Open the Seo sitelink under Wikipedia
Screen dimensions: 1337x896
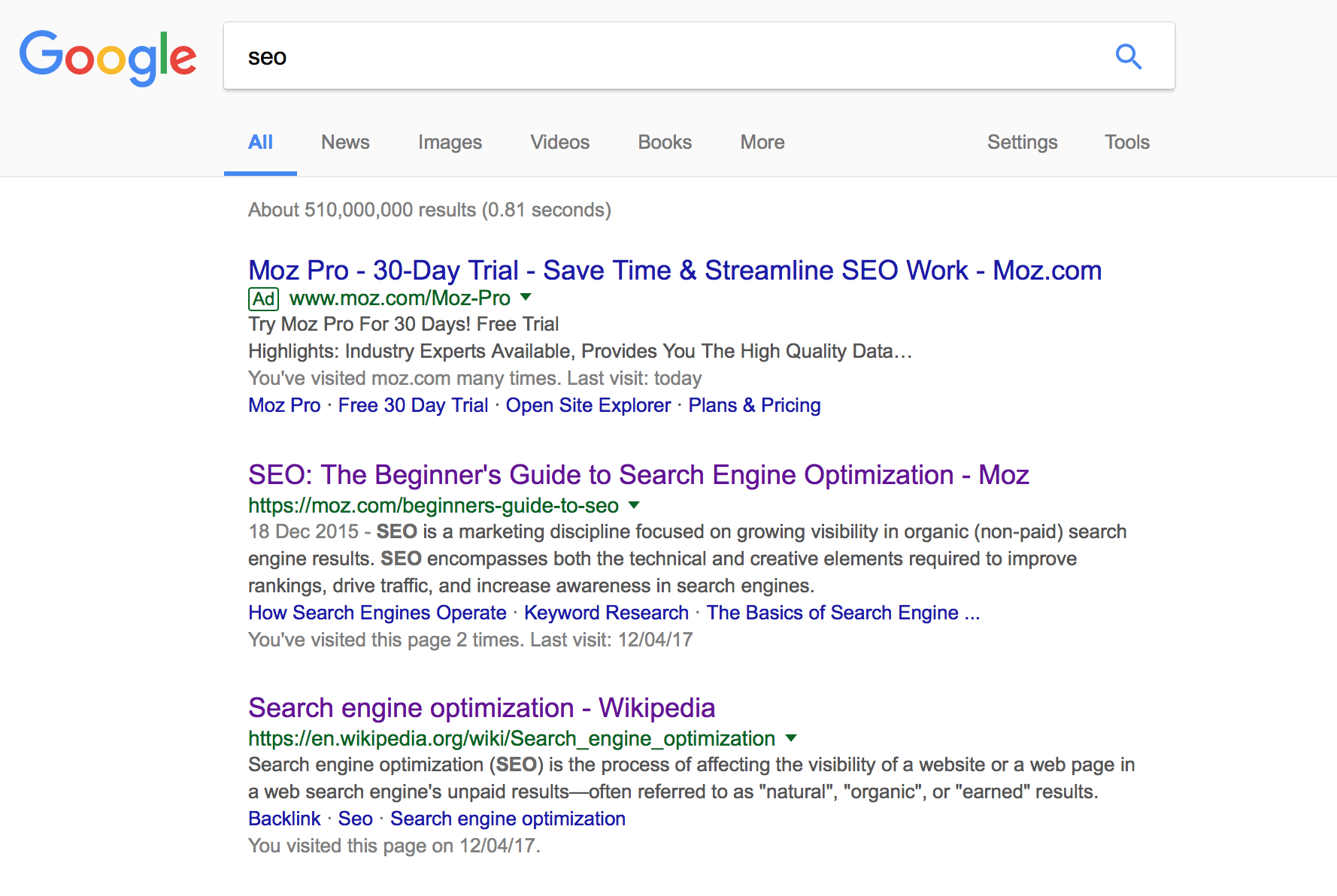pyautogui.click(x=355, y=819)
